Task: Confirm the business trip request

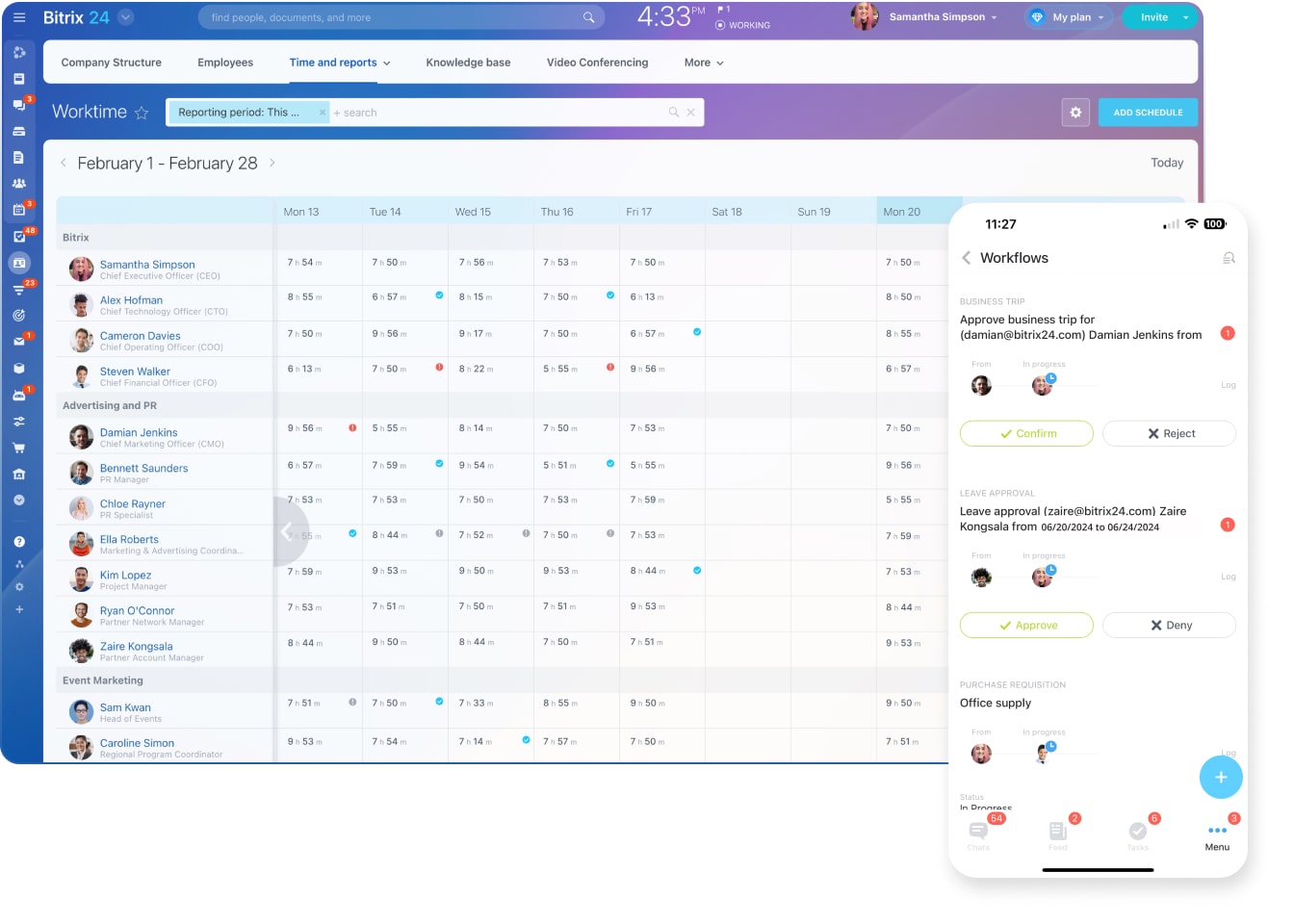Action: [x=1026, y=434]
